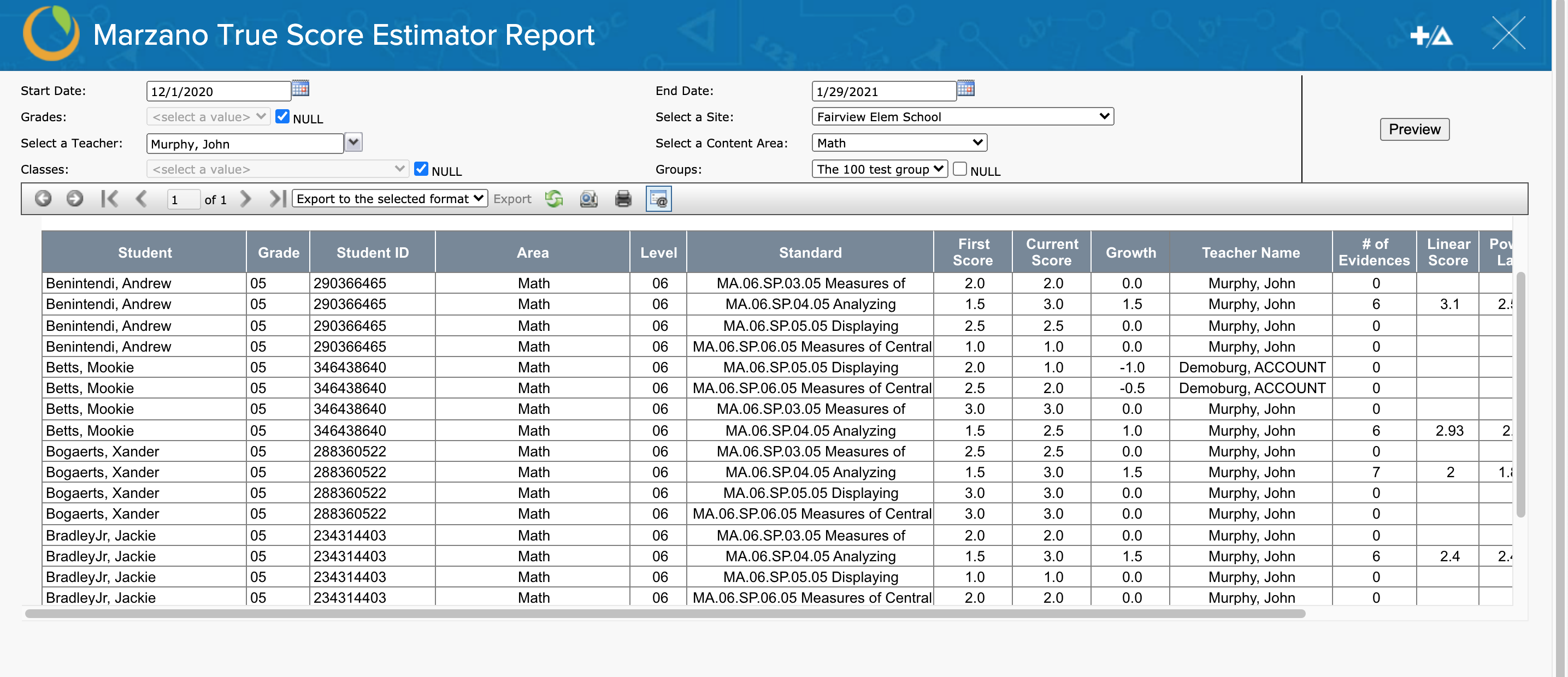Screen dimensions: 1568x677
Task: Click the page number input field
Action: point(182,199)
